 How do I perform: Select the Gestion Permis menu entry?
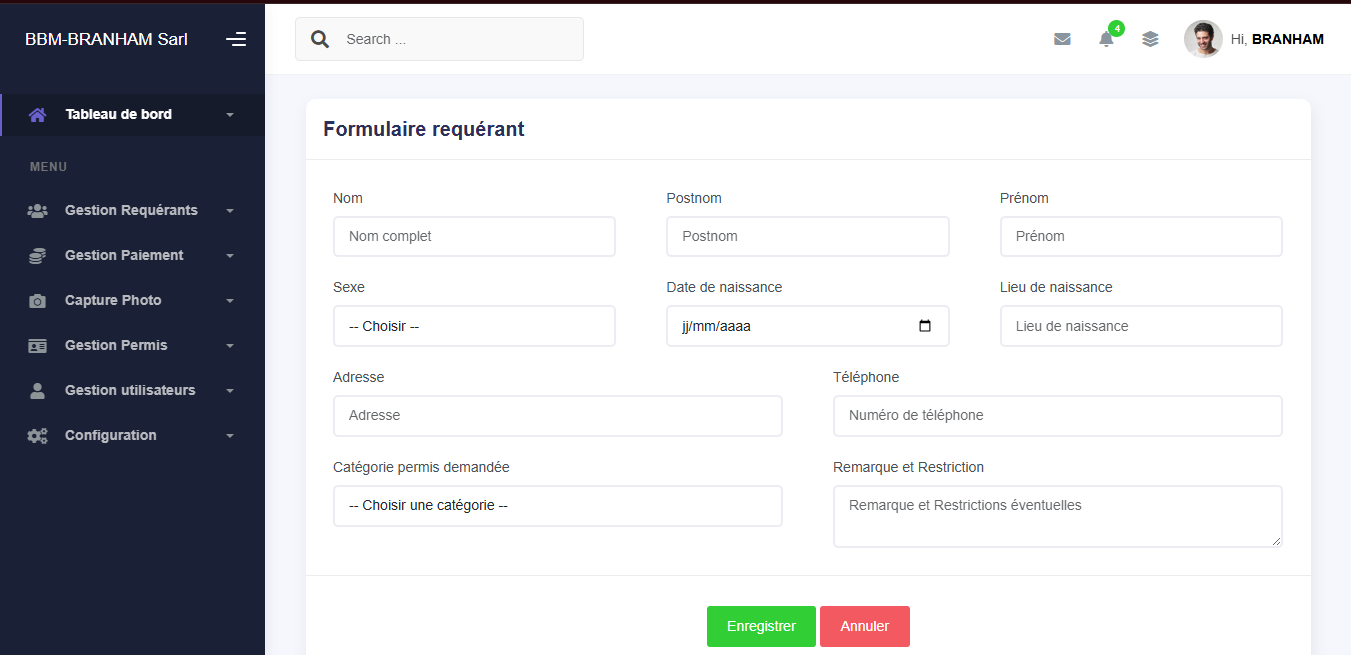(117, 345)
